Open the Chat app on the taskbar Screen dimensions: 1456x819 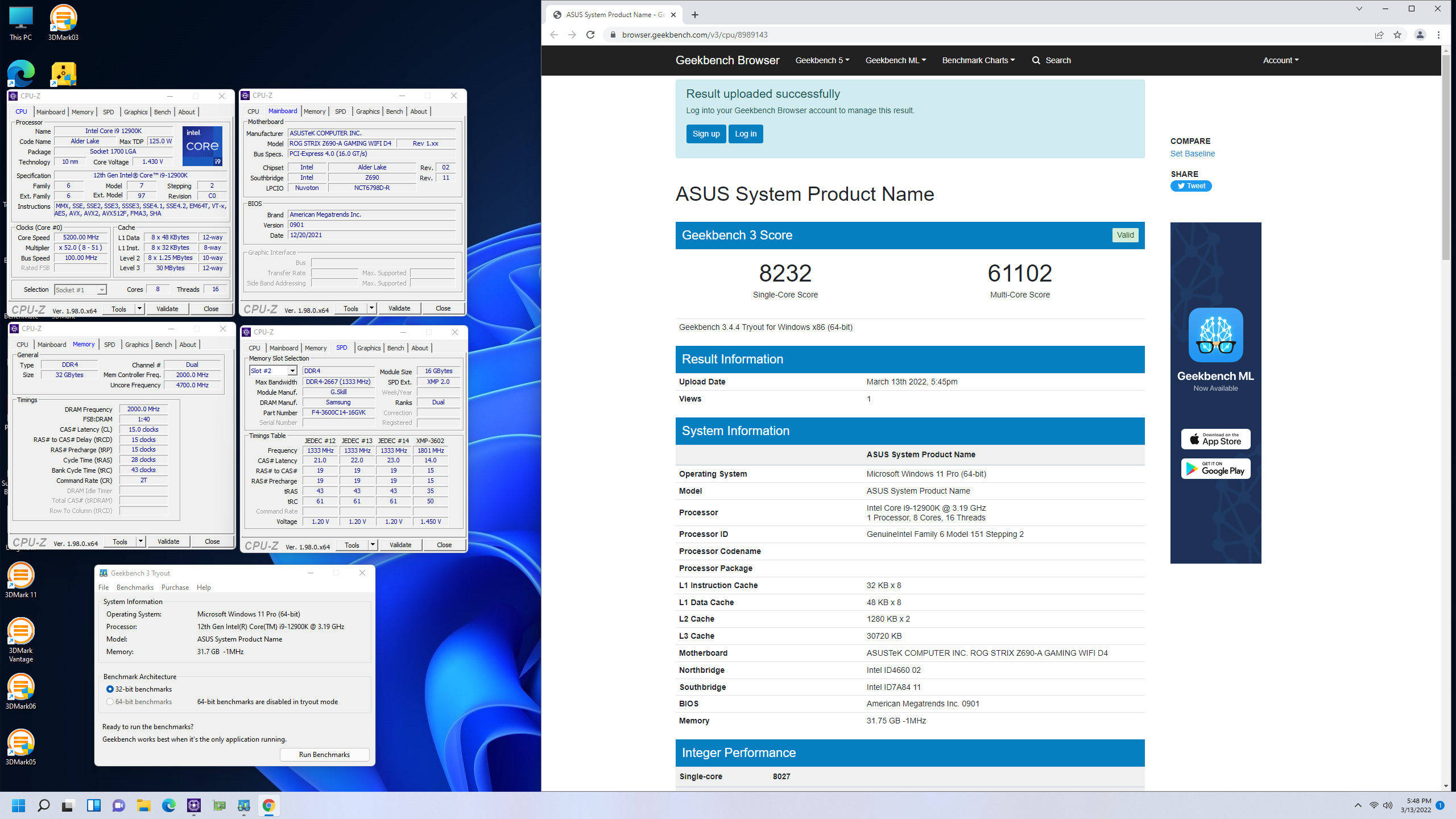coord(119,805)
